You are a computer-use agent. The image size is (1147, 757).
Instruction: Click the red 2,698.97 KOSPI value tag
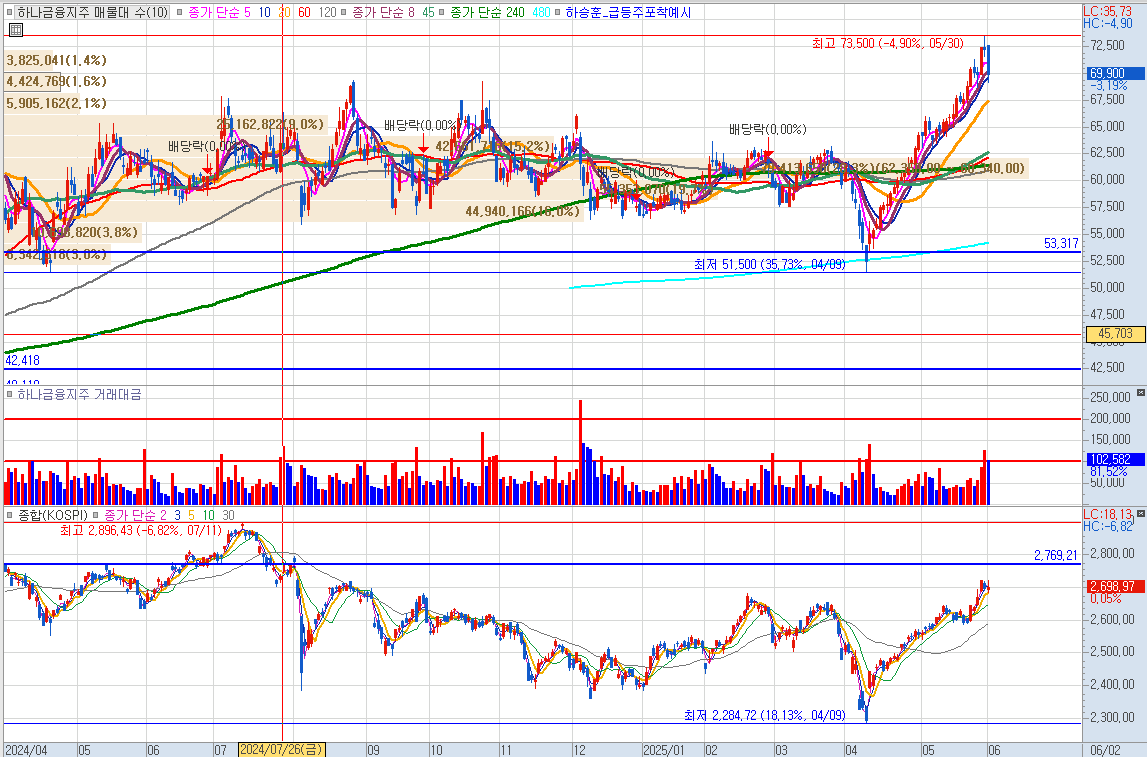[x=1114, y=586]
